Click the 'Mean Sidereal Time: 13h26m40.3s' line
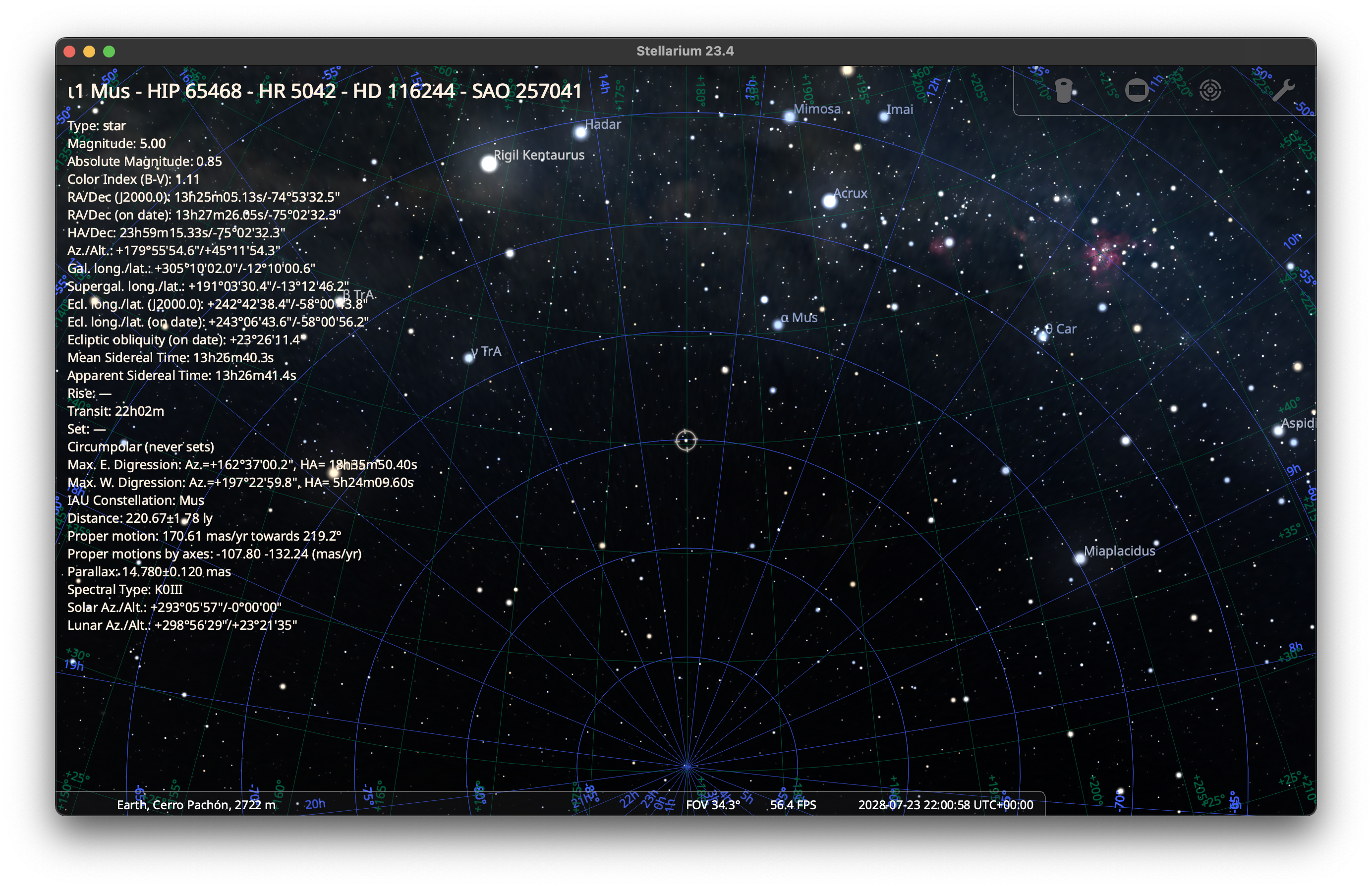1372x889 pixels. (x=170, y=358)
